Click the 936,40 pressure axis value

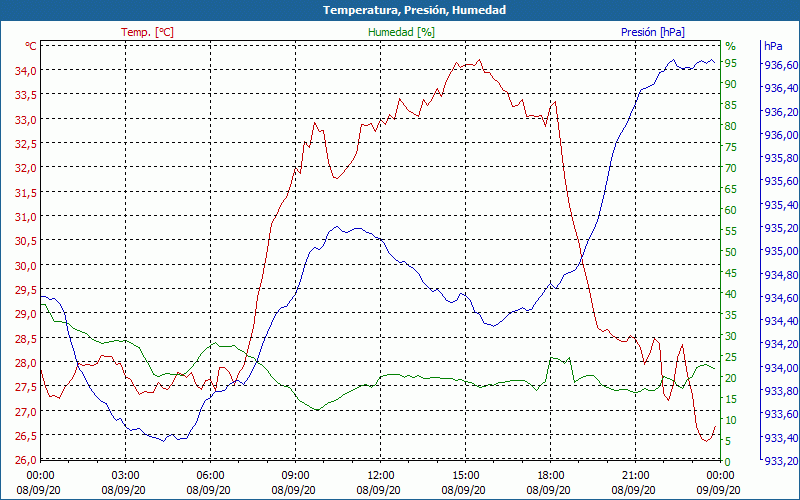[x=781, y=89]
